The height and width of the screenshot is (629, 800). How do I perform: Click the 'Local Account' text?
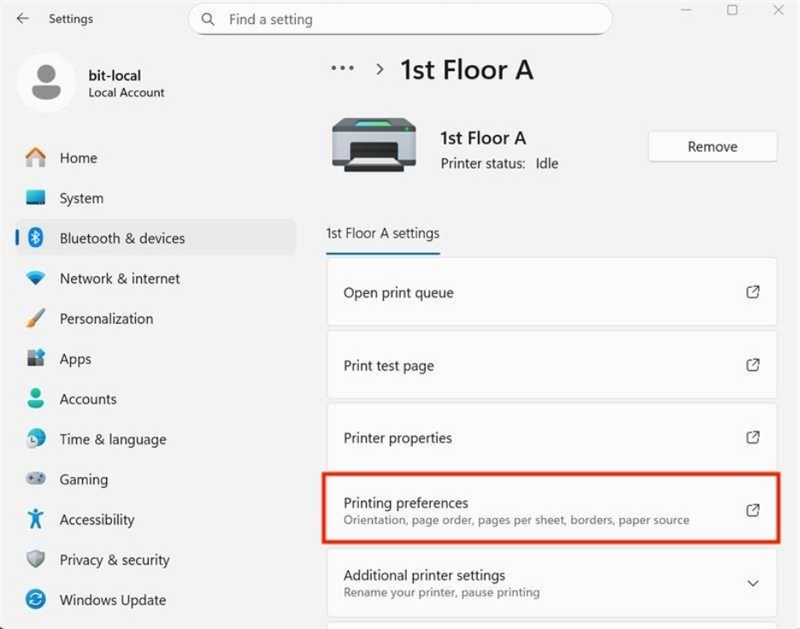click(126, 92)
